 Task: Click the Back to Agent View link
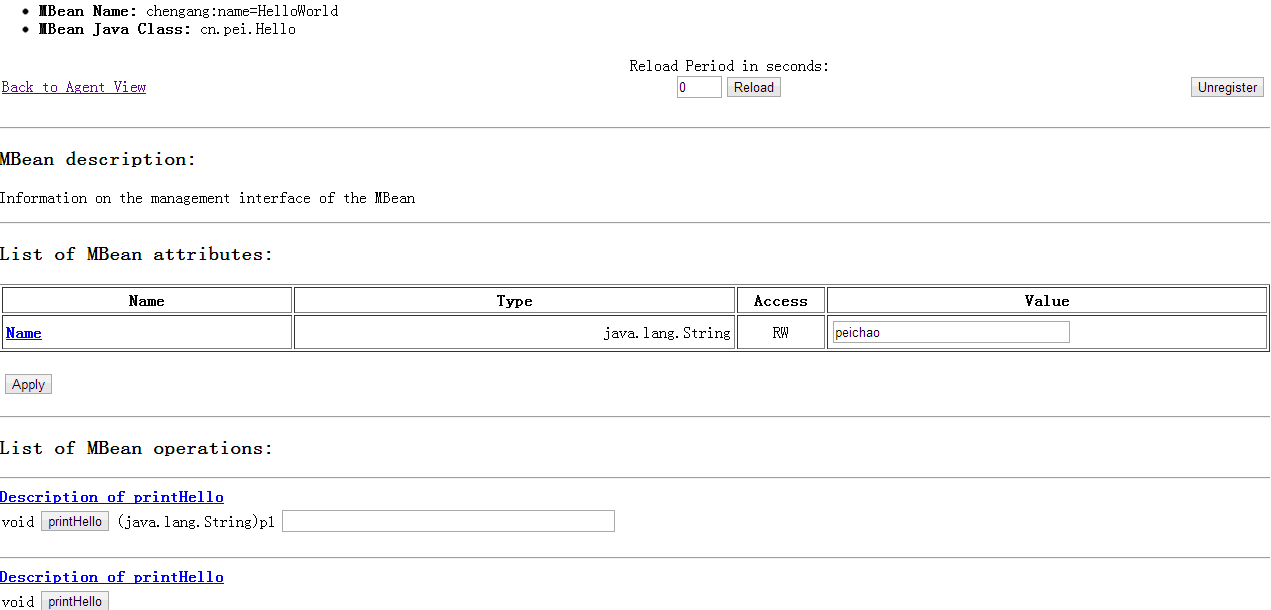click(x=74, y=87)
